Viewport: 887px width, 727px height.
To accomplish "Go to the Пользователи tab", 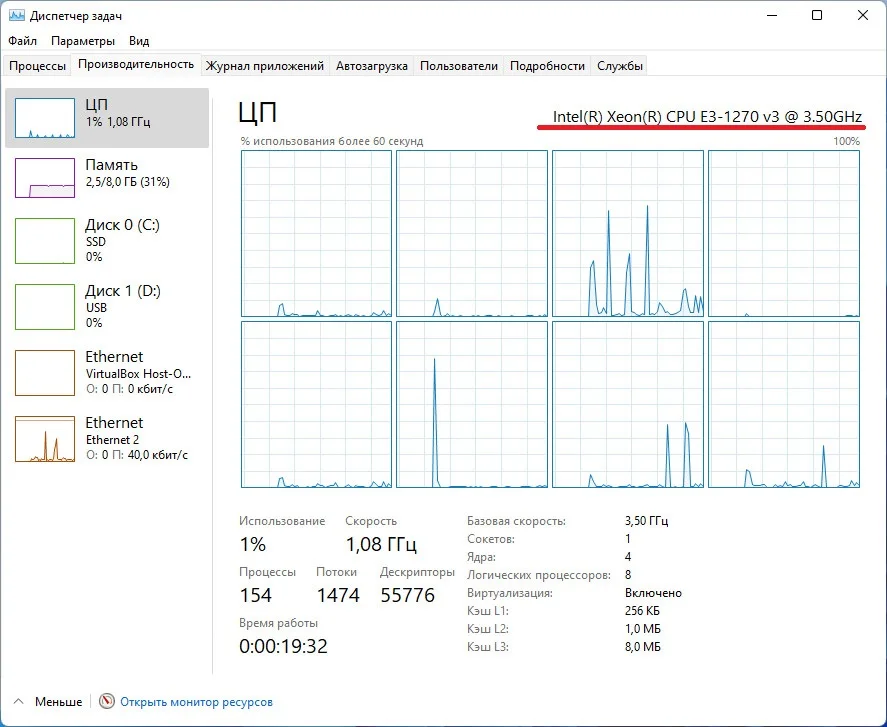I will point(459,66).
